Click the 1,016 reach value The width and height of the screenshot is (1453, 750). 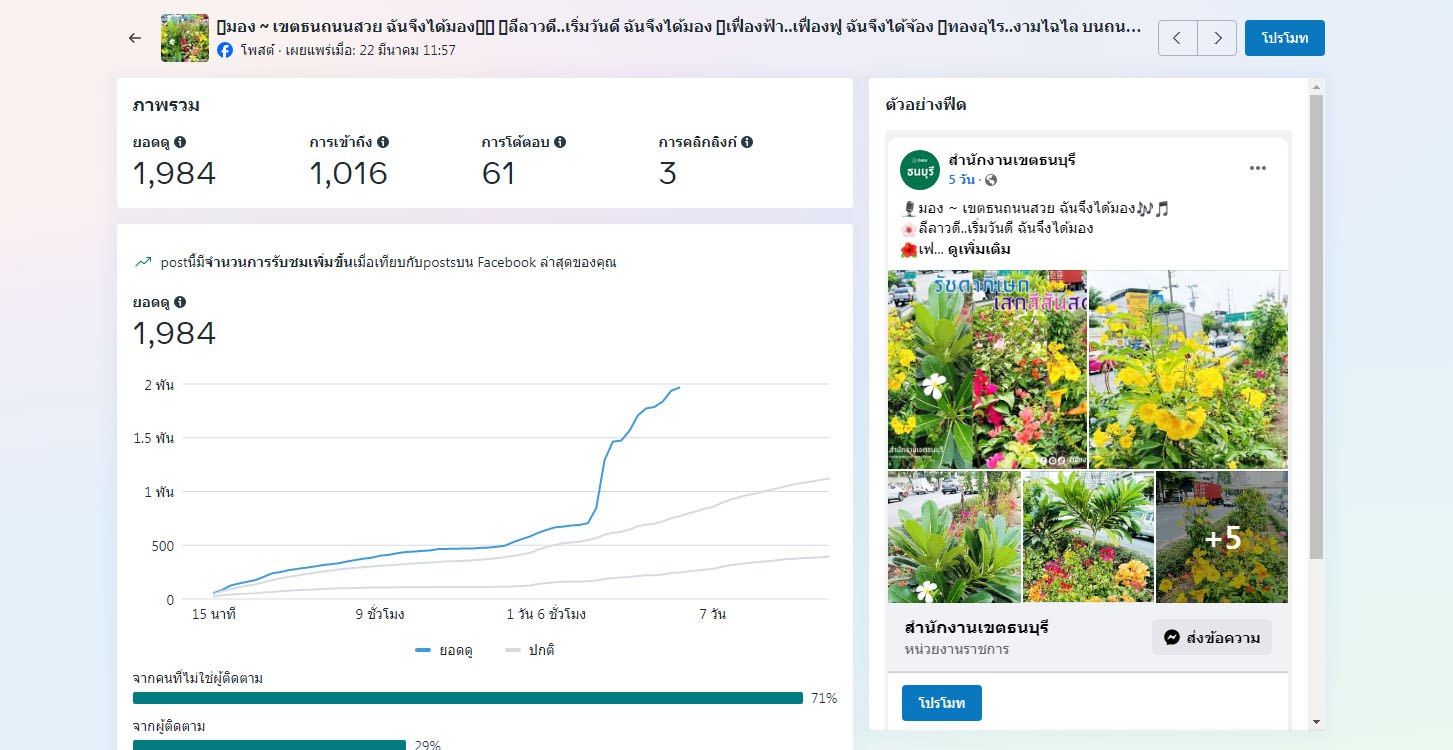pyautogui.click(x=348, y=174)
